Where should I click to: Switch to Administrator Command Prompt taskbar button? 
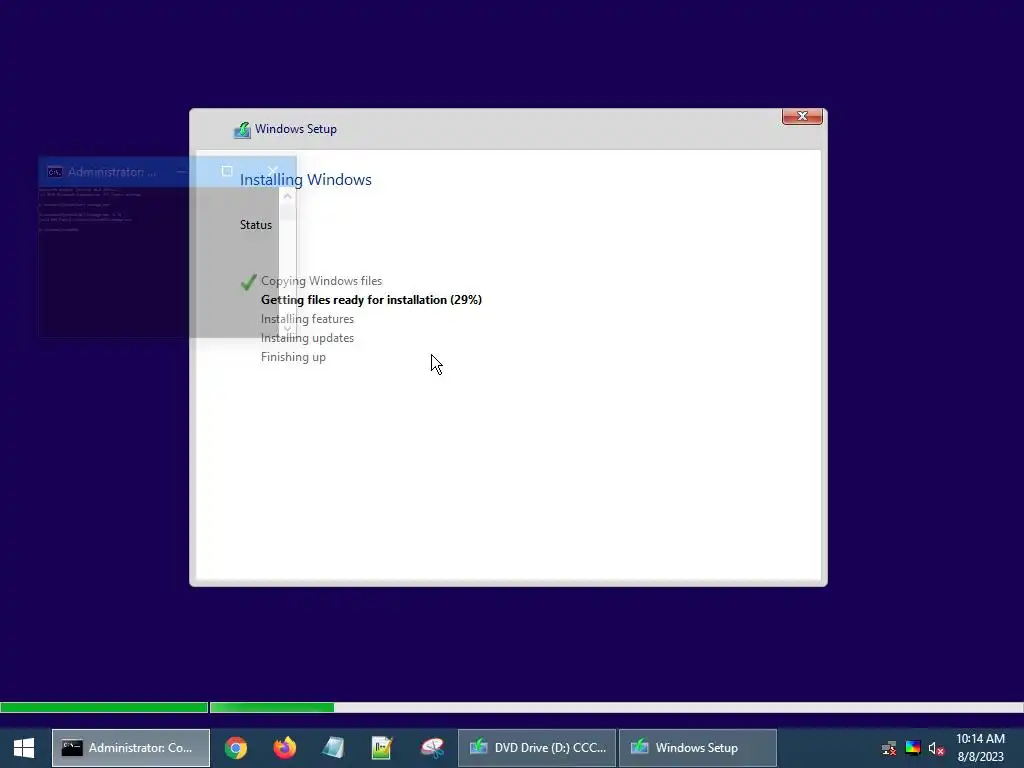(x=131, y=748)
